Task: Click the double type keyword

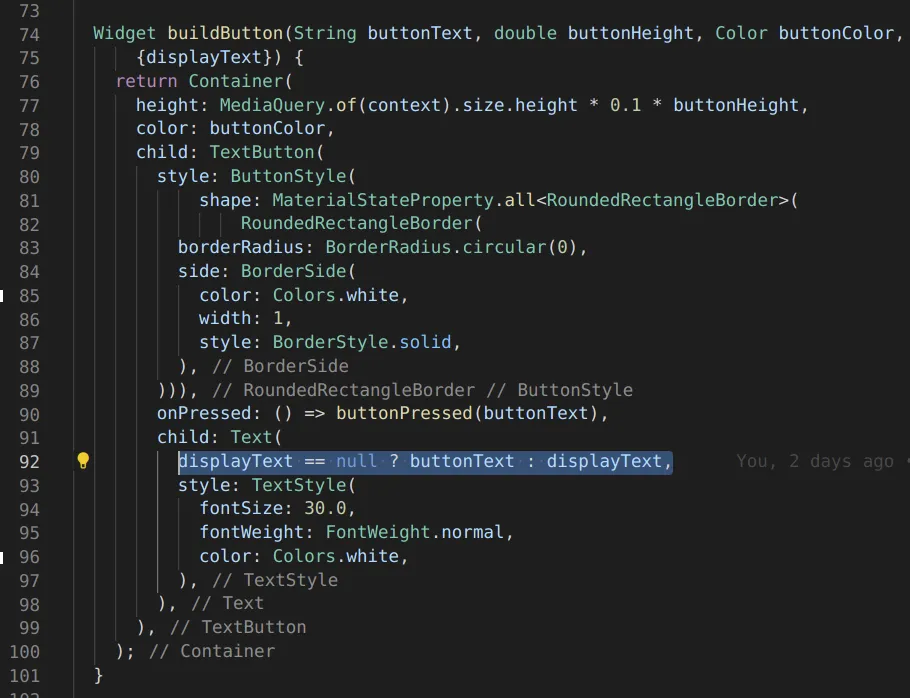Action: [525, 34]
